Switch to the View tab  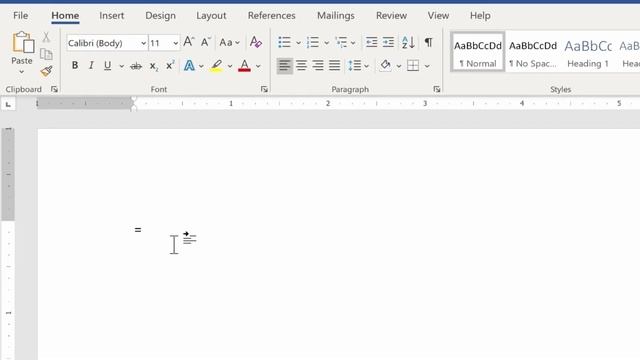pyautogui.click(x=438, y=16)
